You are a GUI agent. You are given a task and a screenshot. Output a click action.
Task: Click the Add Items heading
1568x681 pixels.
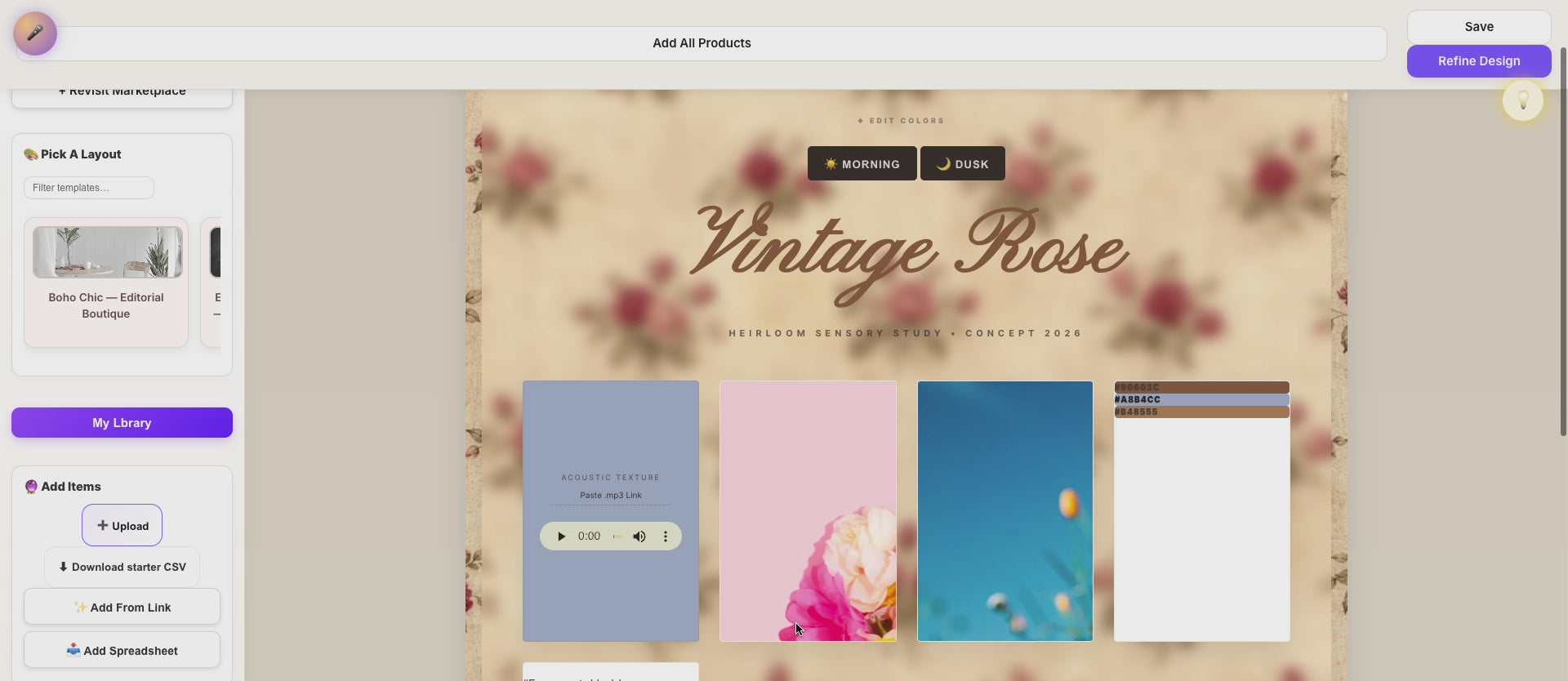[x=63, y=487]
